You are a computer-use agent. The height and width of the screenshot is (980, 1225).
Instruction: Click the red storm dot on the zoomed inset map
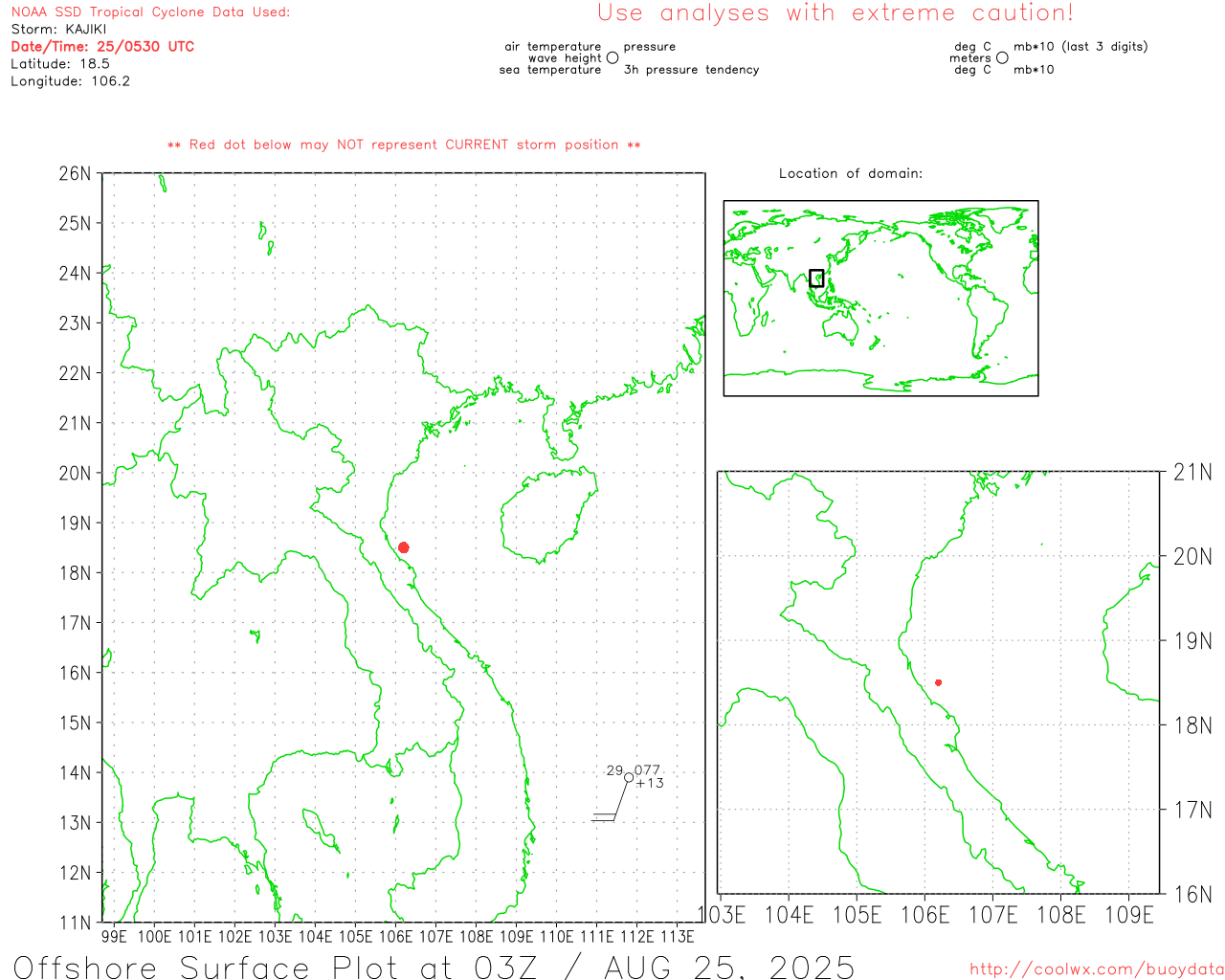pos(938,682)
